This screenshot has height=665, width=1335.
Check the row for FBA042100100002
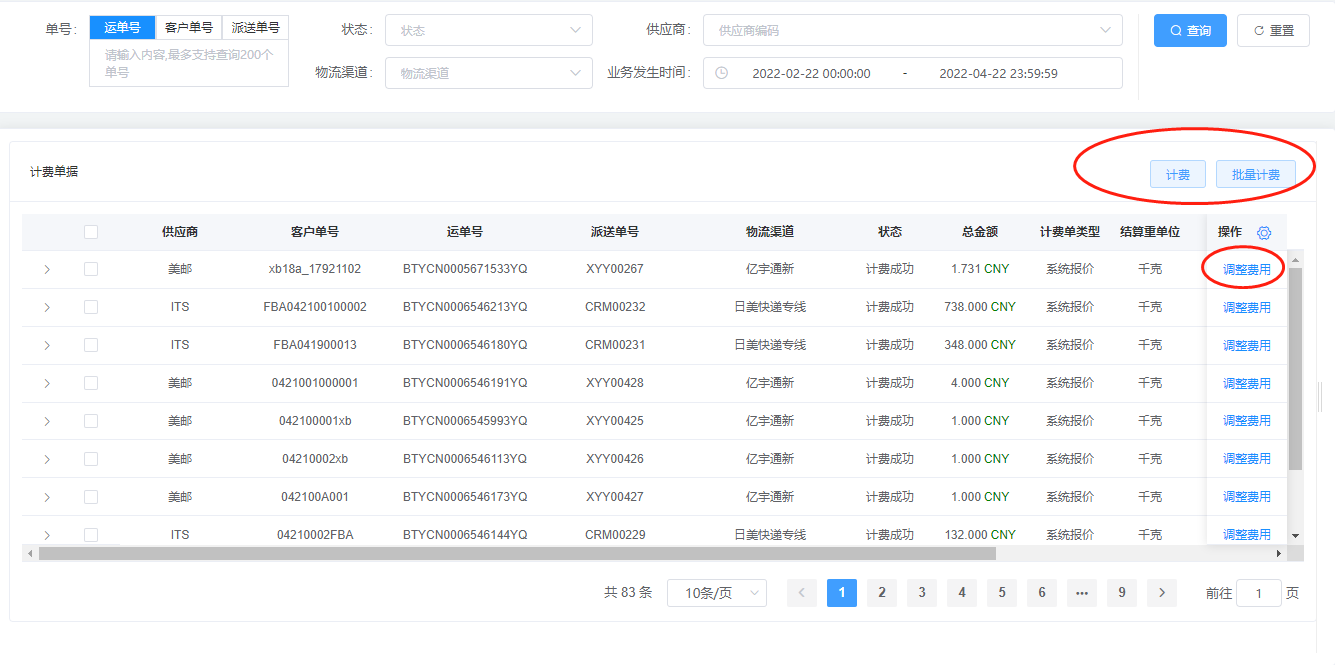coord(91,307)
